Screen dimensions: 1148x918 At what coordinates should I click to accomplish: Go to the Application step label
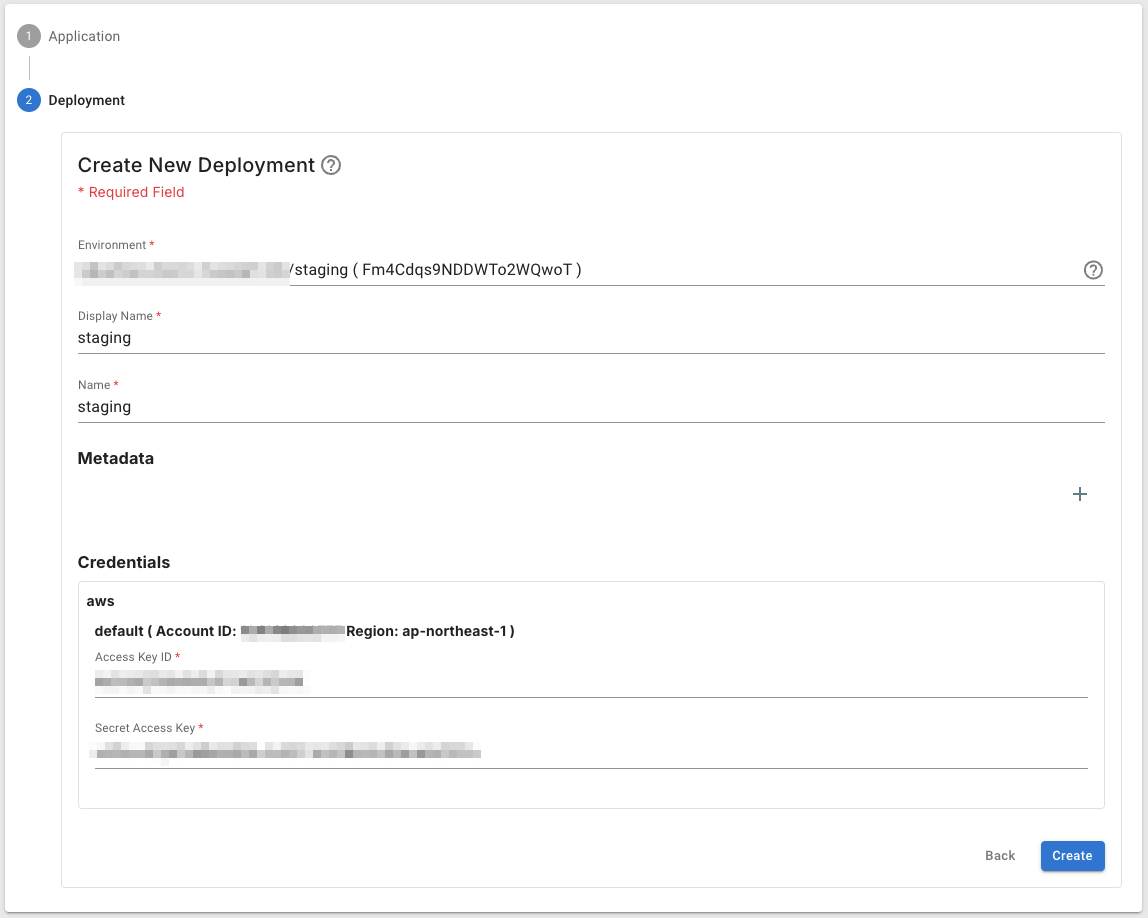pyautogui.click(x=84, y=37)
